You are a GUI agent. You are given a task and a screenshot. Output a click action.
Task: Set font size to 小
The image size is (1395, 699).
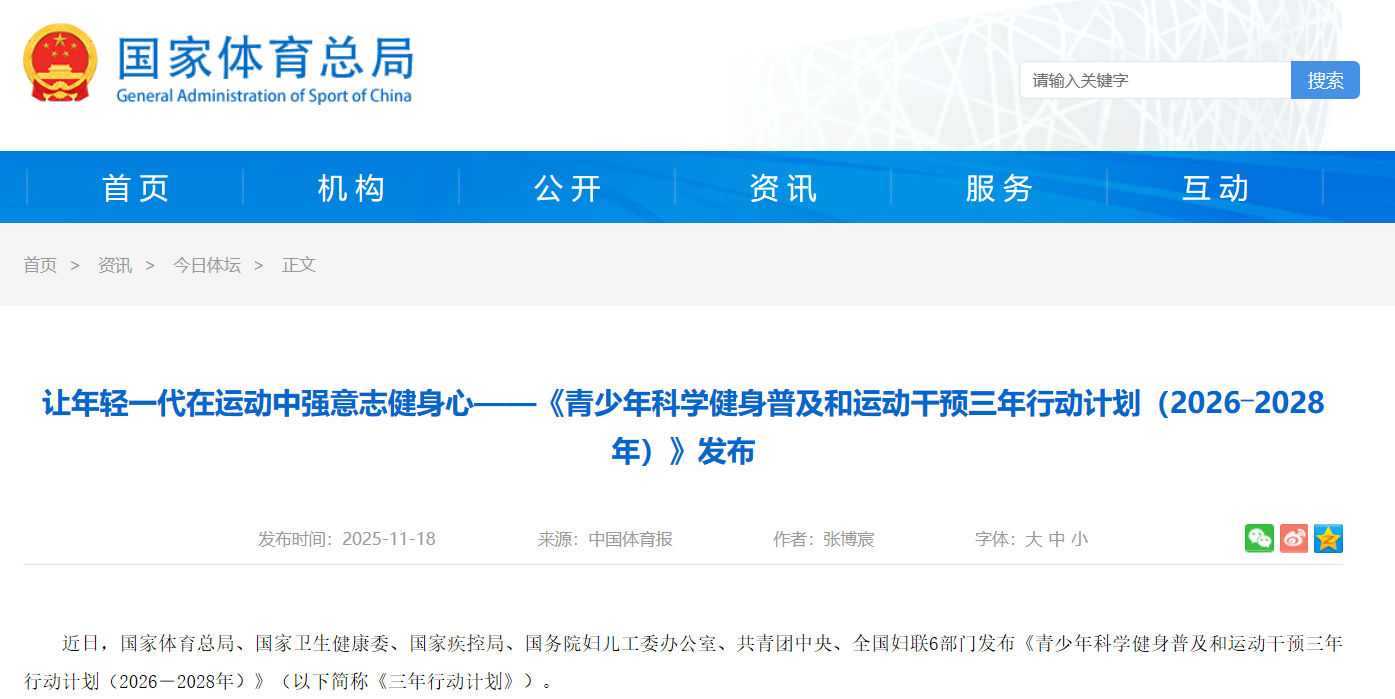click(x=1080, y=539)
